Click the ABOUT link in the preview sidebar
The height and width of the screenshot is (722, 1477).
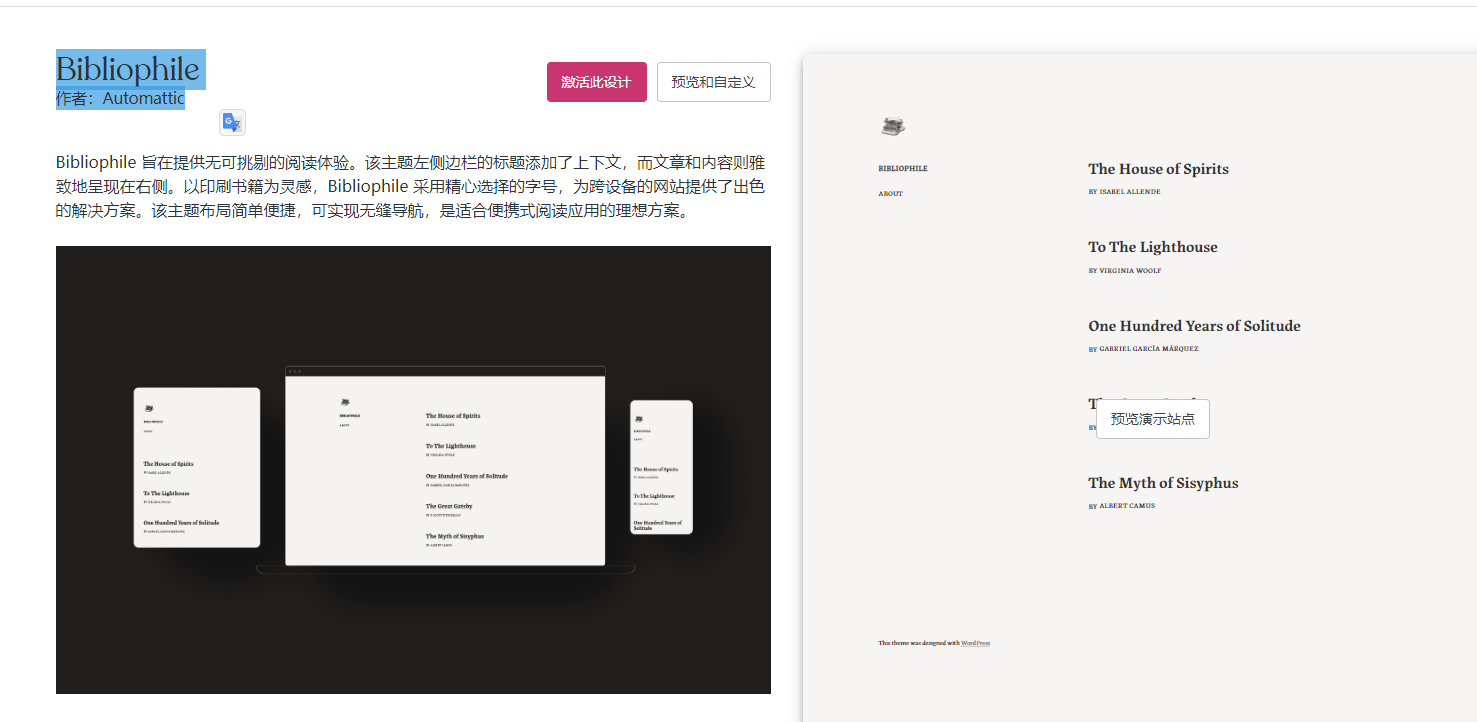click(x=890, y=193)
